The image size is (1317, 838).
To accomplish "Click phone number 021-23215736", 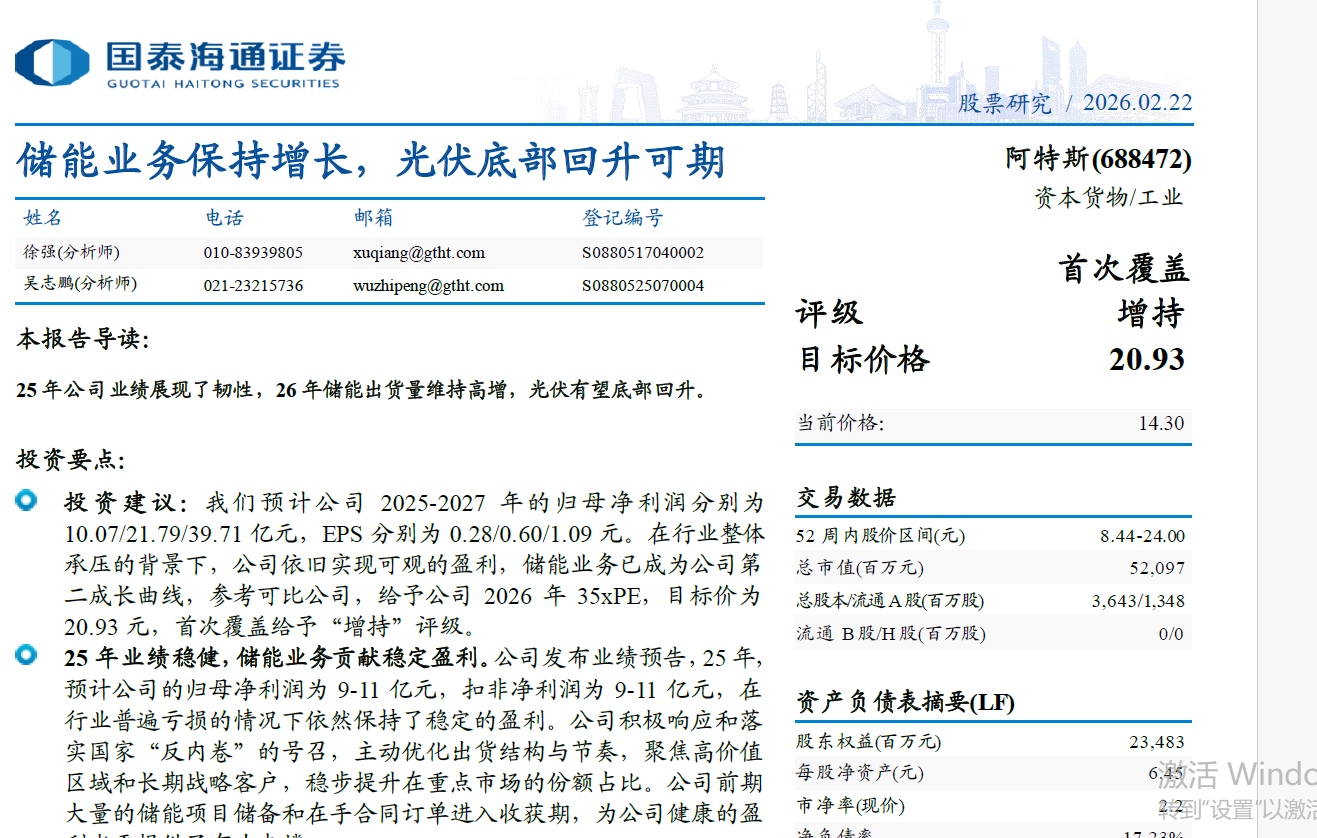I will [253, 285].
